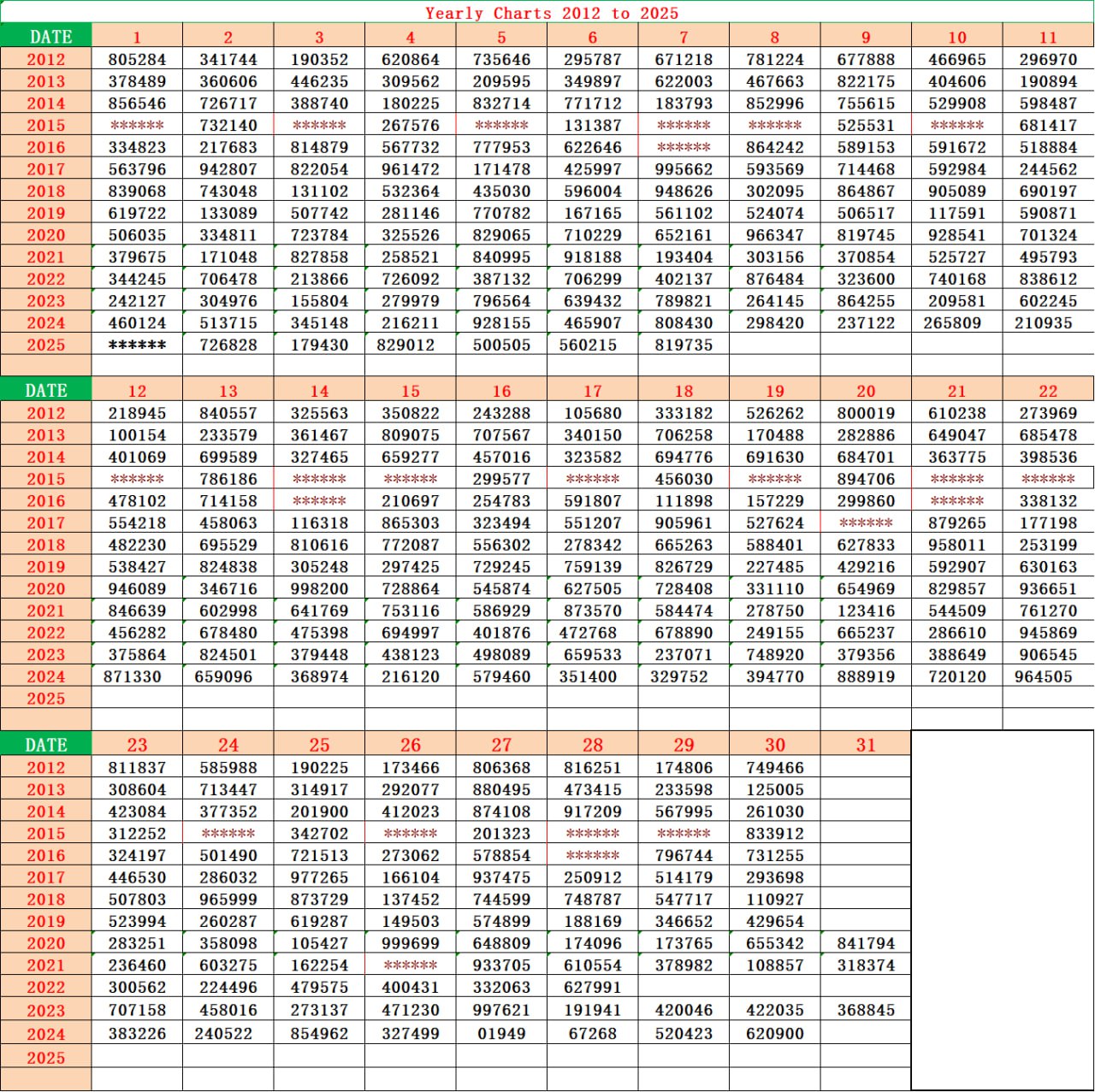Image resolution: width=1095 pixels, height=1092 pixels.
Task: Click the cell showing 585988
Action: (228, 767)
